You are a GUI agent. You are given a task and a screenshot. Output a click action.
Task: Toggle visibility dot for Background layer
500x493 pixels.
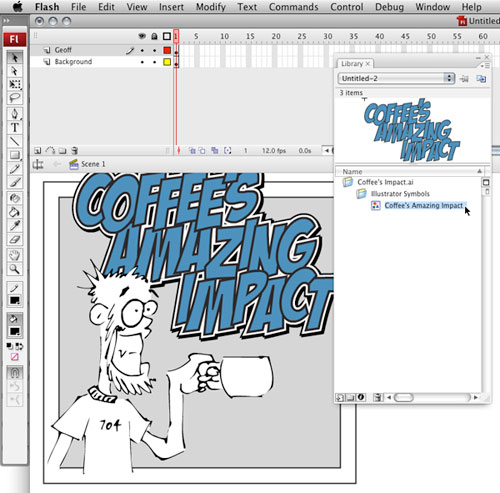tap(142, 62)
